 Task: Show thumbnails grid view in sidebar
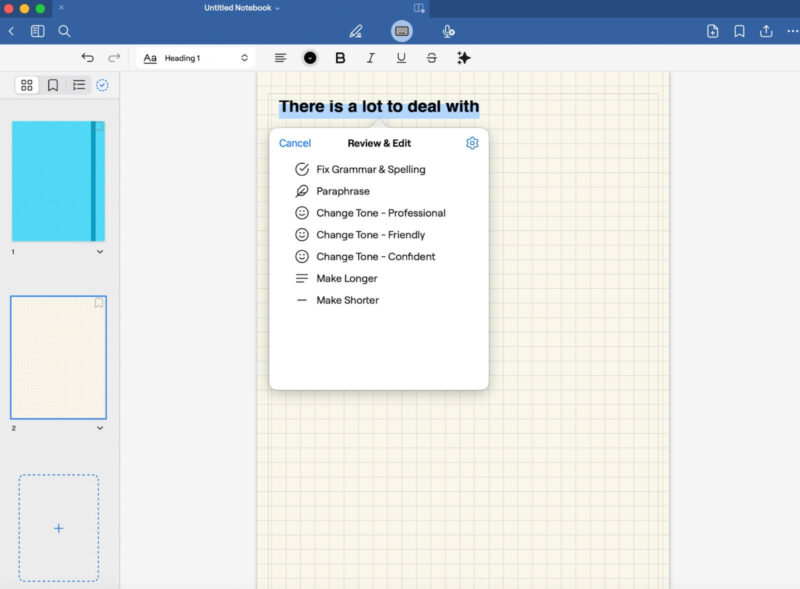(27, 85)
